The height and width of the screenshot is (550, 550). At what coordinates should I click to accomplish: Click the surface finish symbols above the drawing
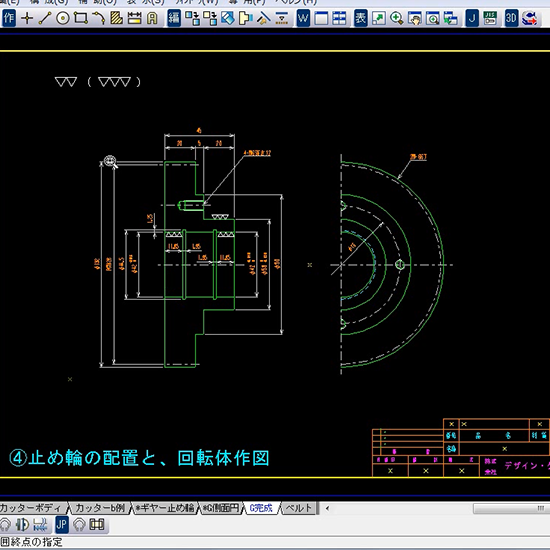[98, 82]
